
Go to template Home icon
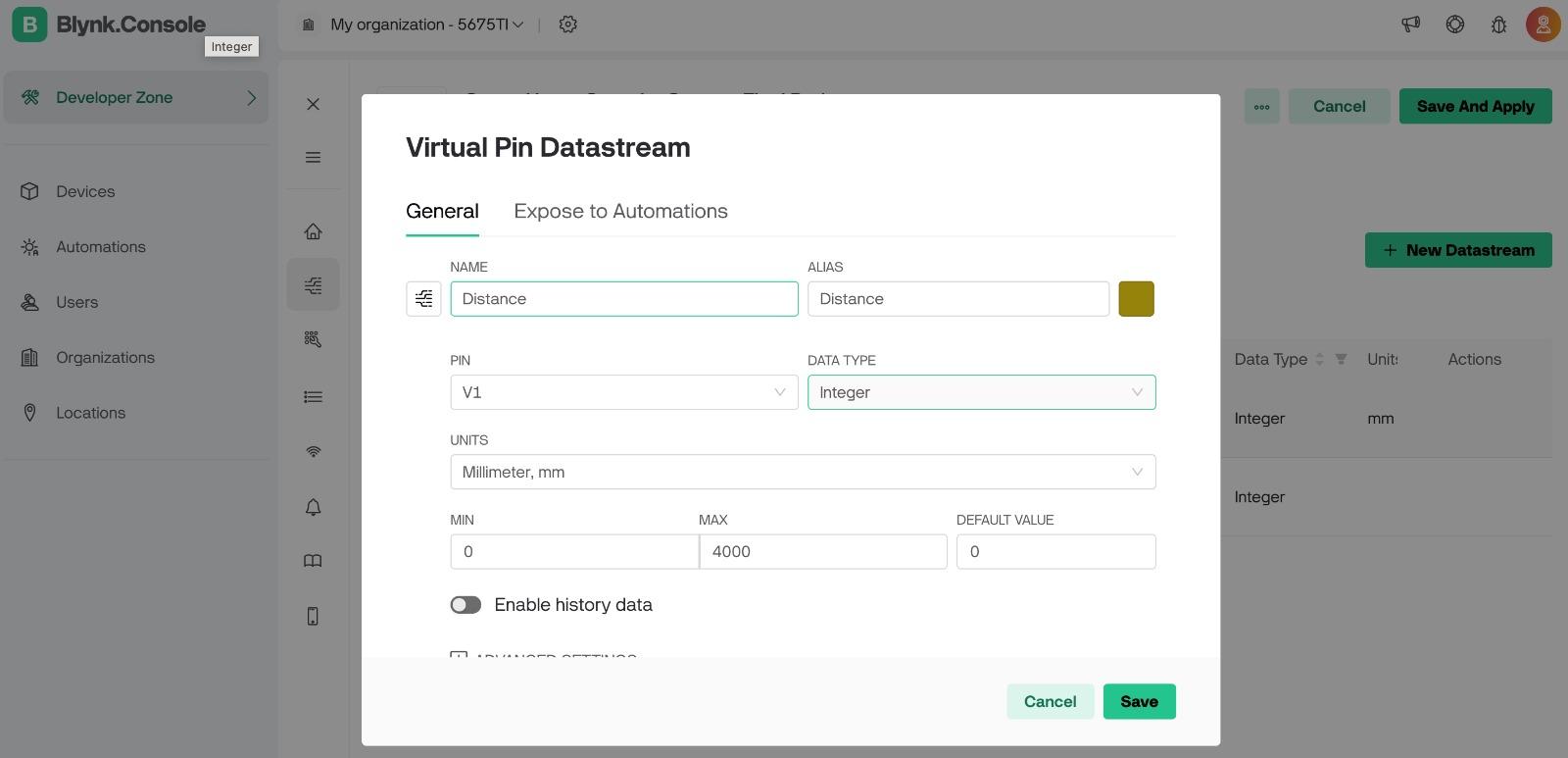point(313,231)
